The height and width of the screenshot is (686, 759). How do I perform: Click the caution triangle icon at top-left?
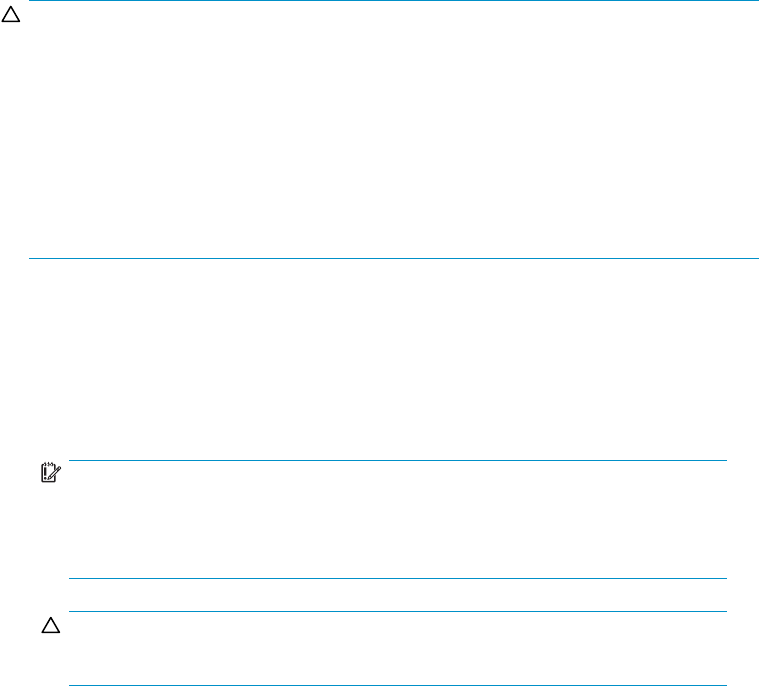[10, 18]
